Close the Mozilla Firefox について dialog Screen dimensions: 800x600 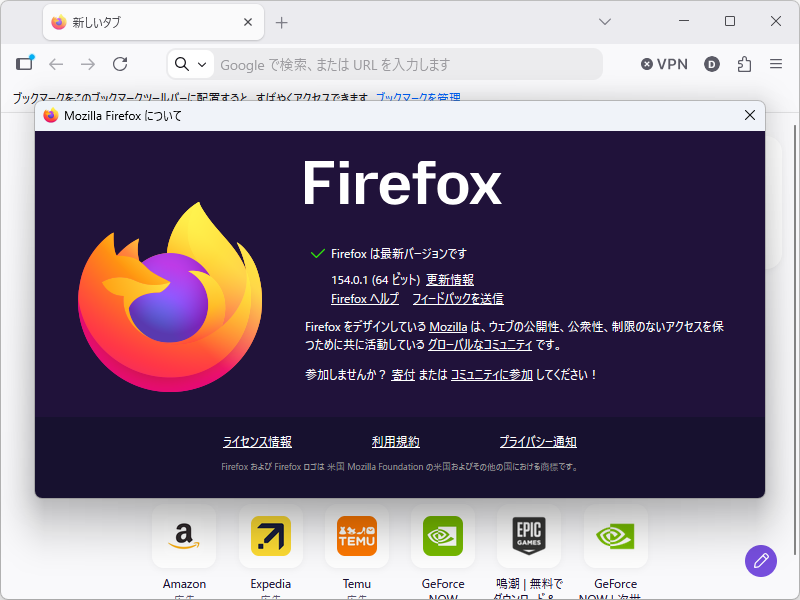pyautogui.click(x=749, y=115)
